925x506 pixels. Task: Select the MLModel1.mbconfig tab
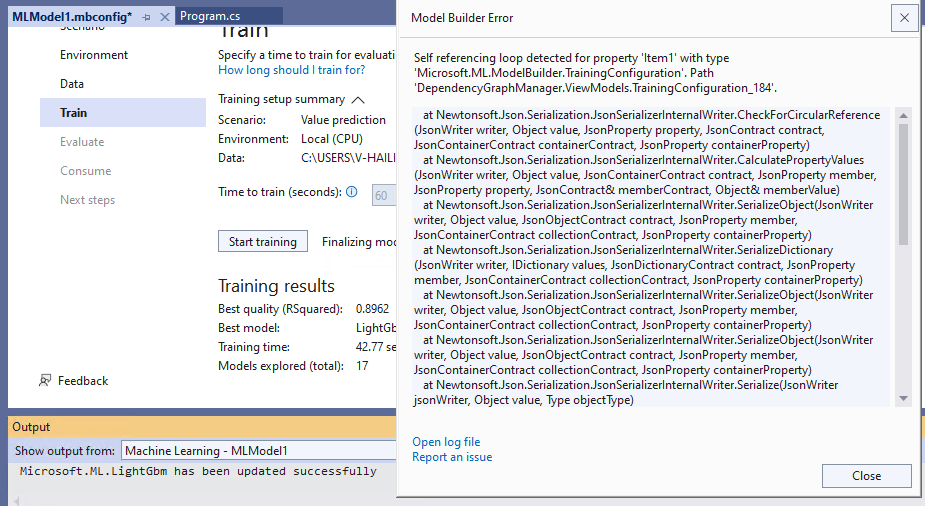click(72, 17)
